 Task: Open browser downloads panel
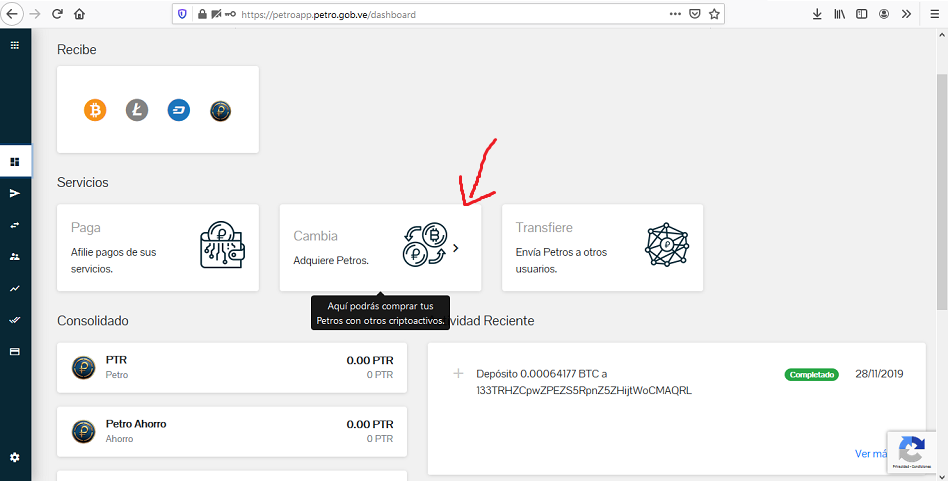817,14
